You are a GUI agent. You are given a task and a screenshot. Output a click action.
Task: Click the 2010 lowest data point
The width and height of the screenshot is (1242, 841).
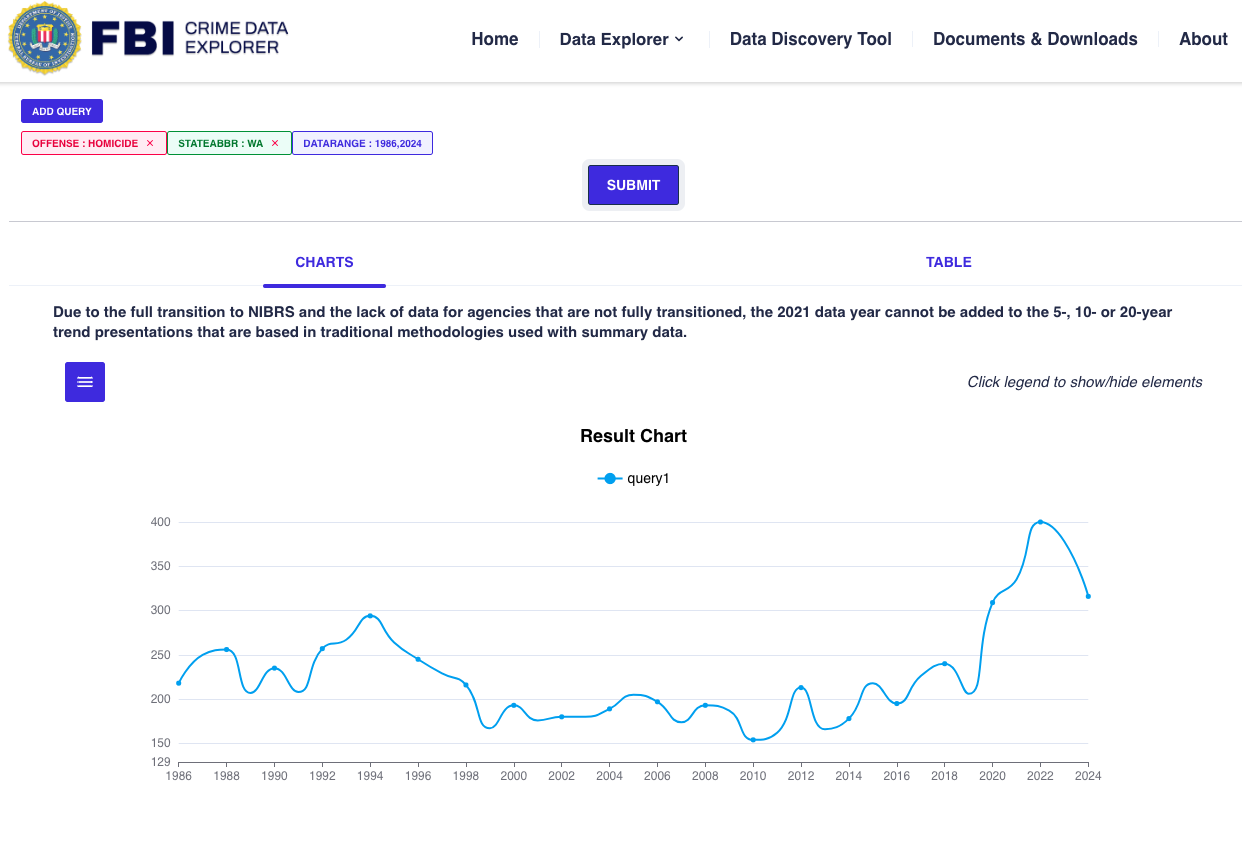click(753, 740)
